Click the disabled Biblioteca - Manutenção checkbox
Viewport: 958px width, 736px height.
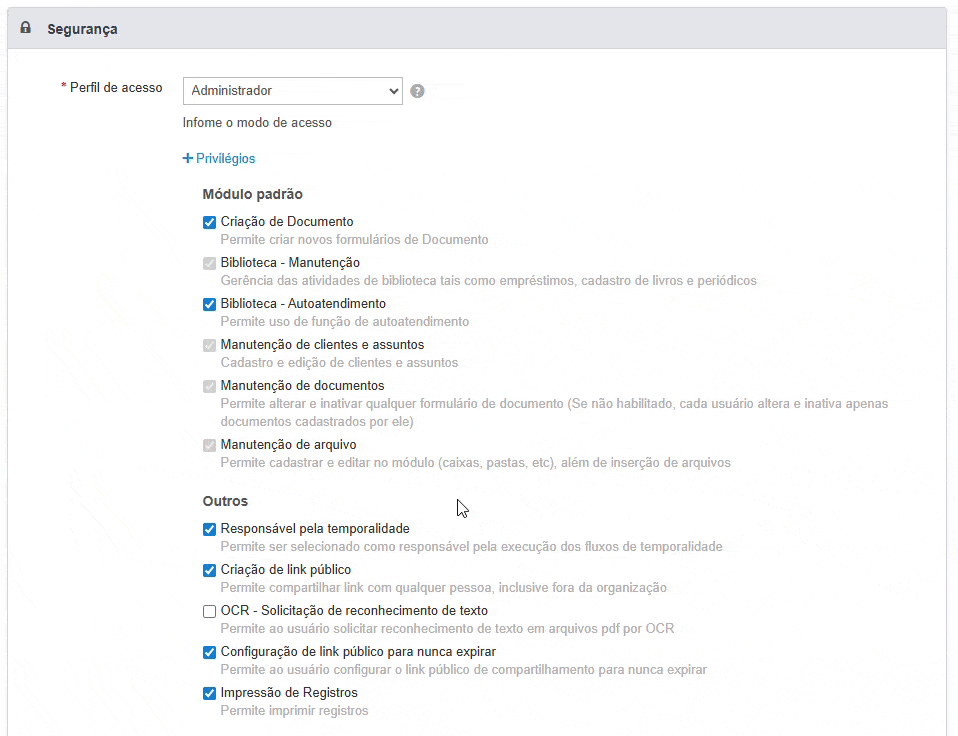(x=209, y=263)
